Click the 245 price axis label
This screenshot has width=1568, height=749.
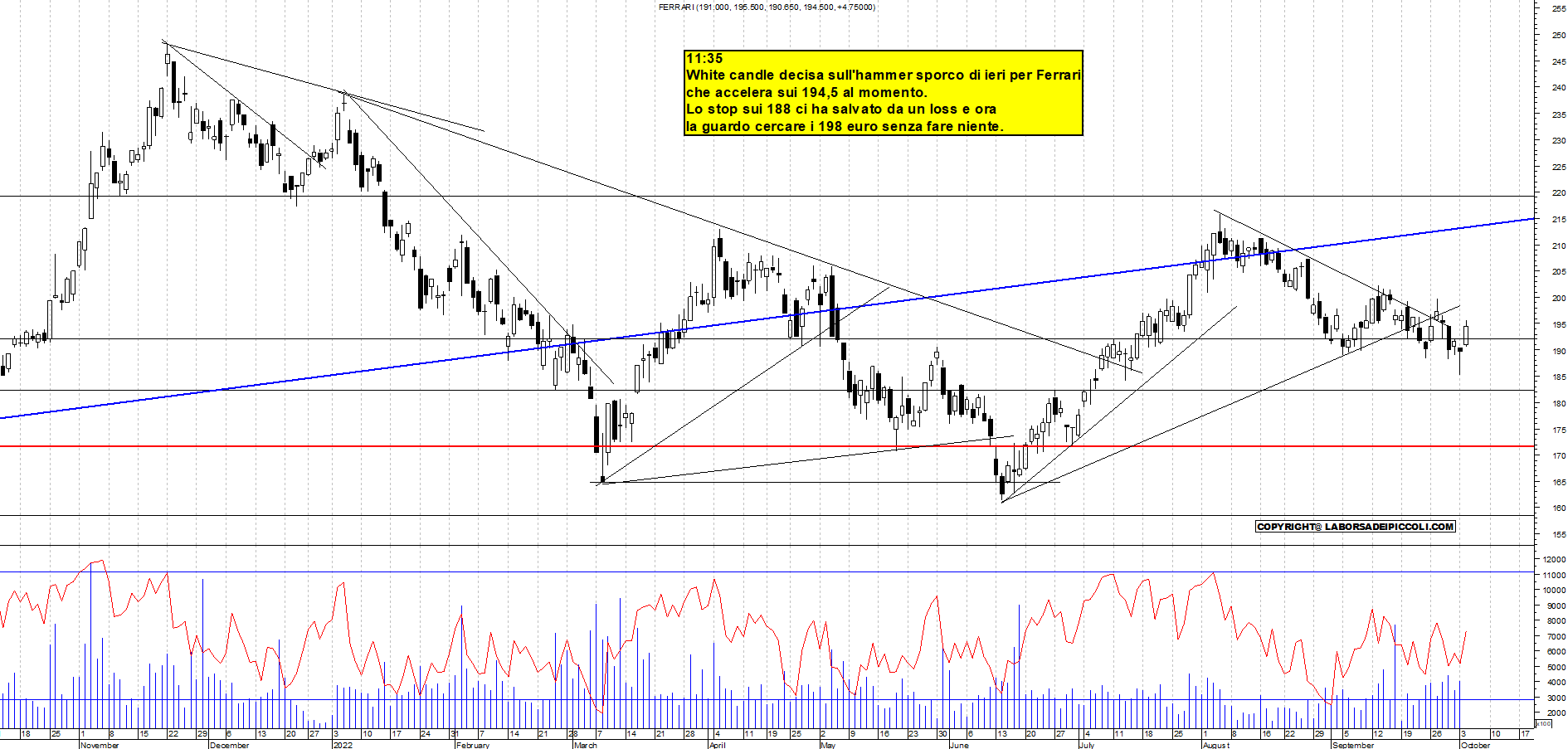(1559, 61)
